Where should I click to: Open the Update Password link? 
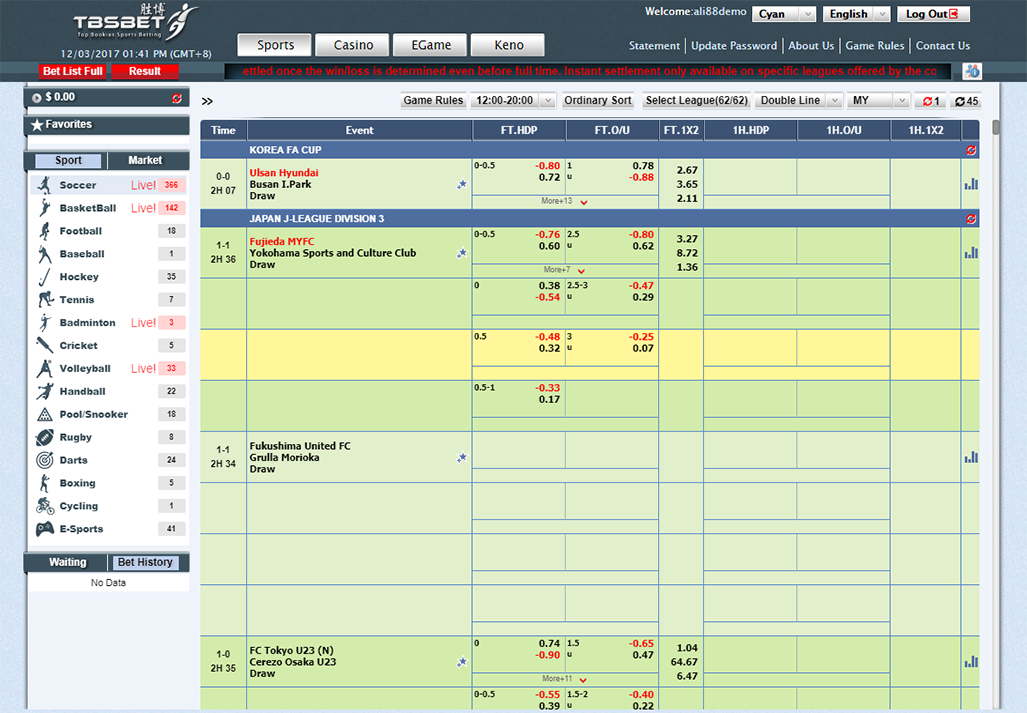tap(733, 46)
